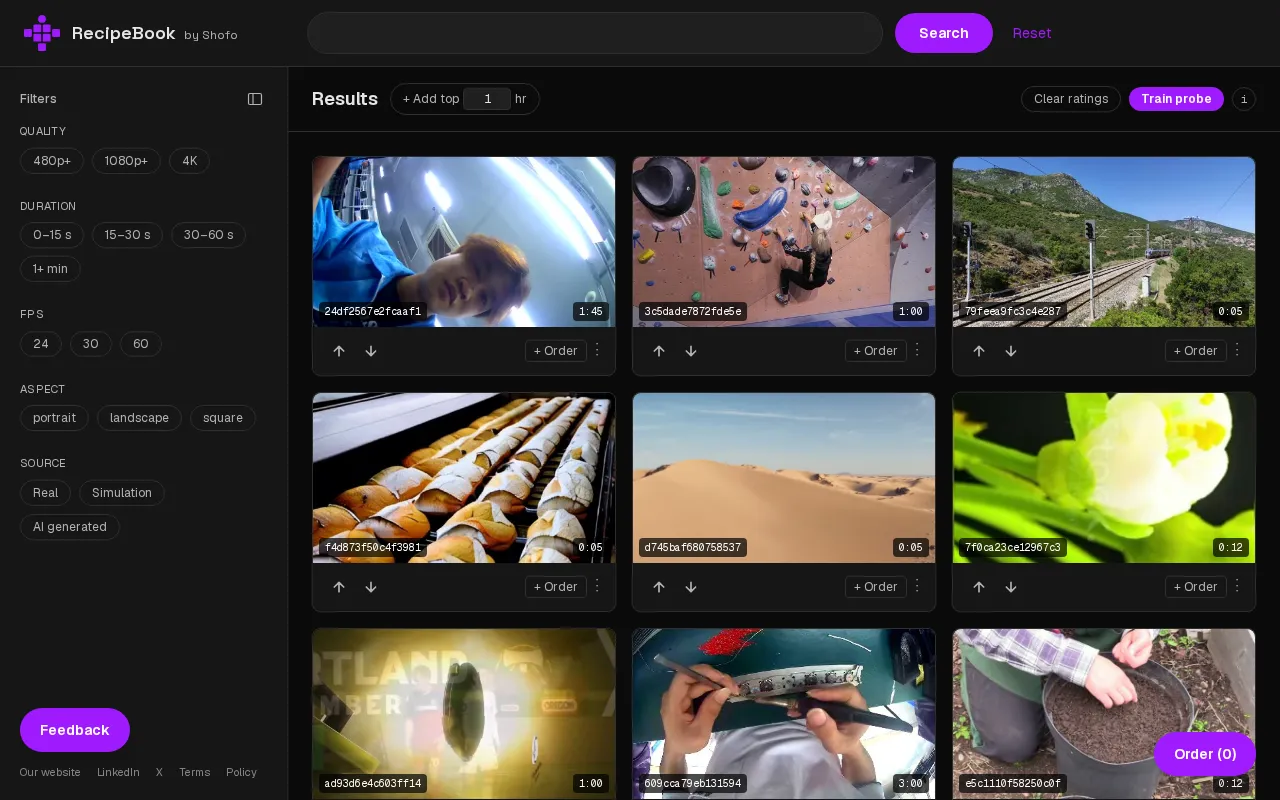Open more options for video 79feea9fc3c4e287
The height and width of the screenshot is (800, 1280).
tap(1237, 350)
